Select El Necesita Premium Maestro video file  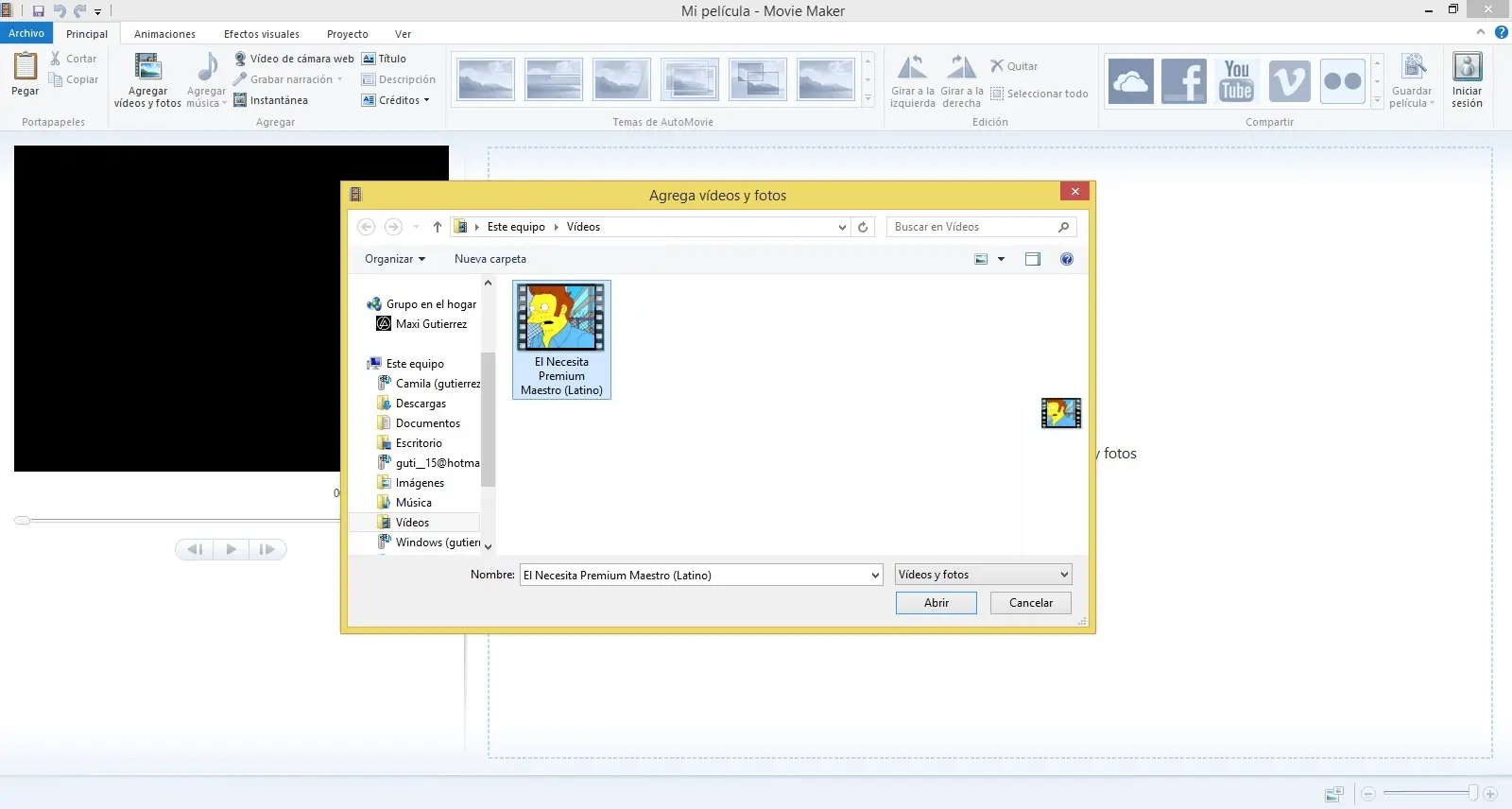click(x=561, y=339)
